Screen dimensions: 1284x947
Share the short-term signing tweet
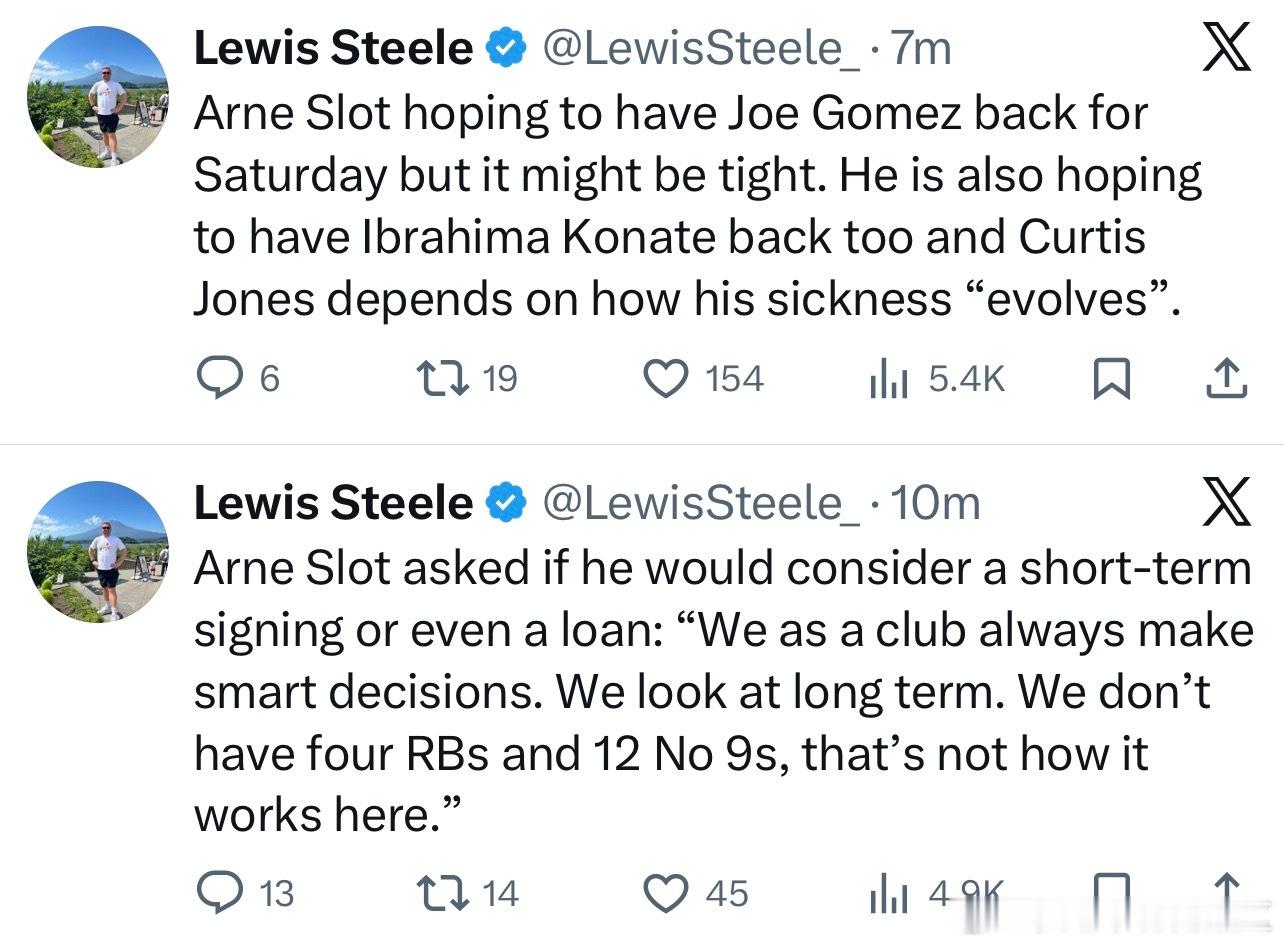pos(1227,890)
